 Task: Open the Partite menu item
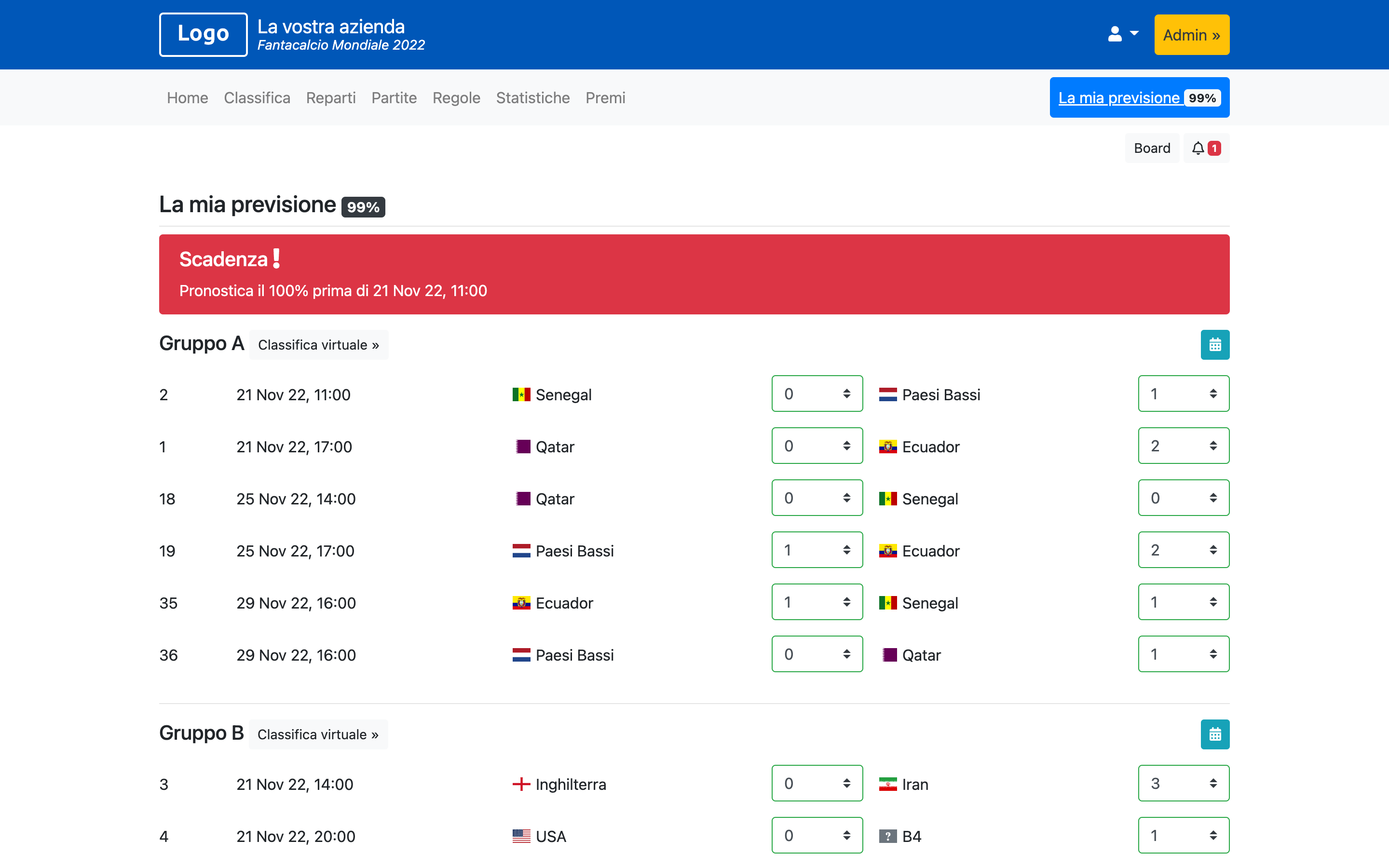coord(394,97)
